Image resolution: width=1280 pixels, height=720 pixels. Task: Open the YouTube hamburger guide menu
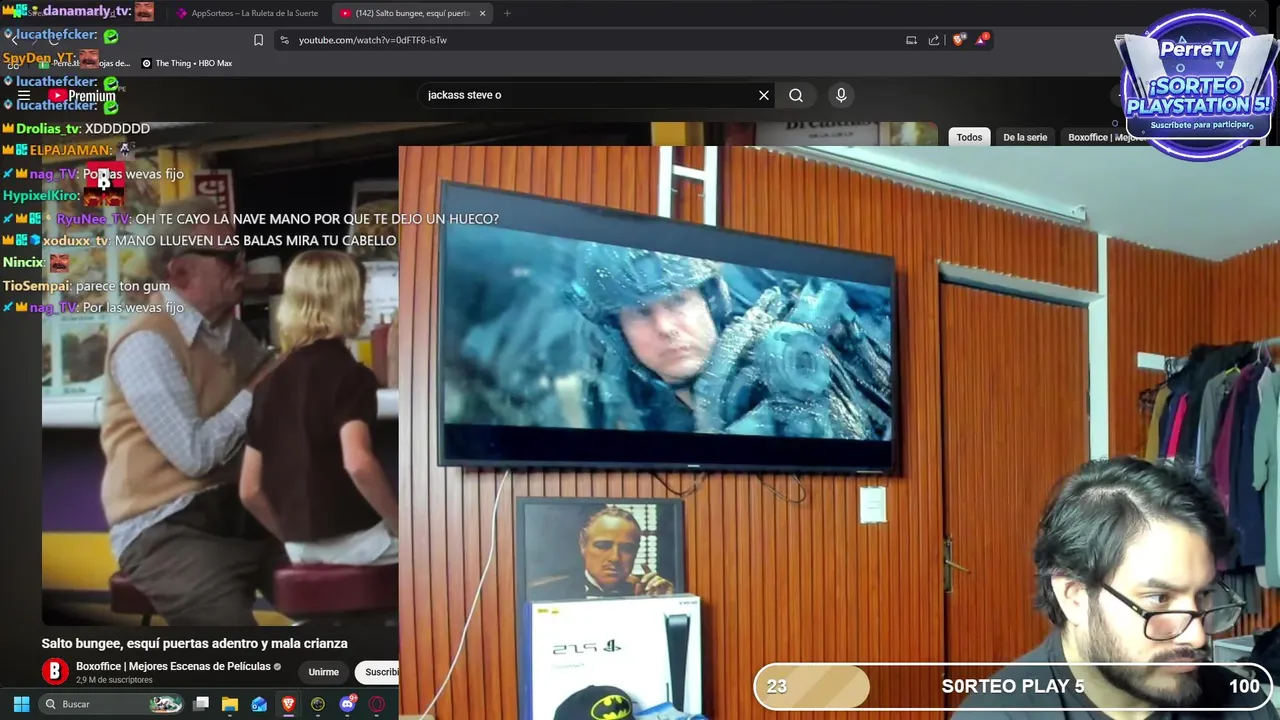(24, 96)
